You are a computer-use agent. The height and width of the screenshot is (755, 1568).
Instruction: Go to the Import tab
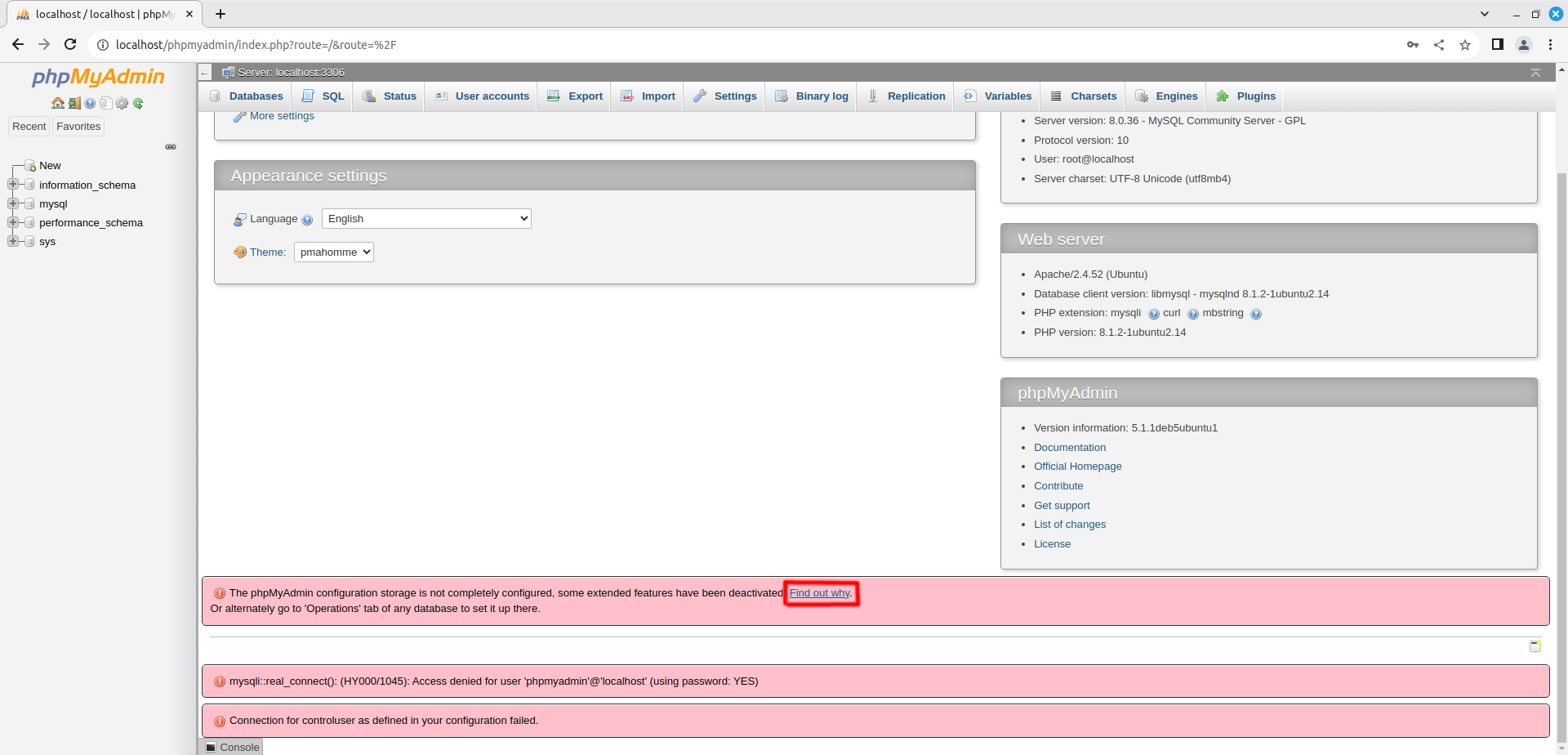click(x=648, y=96)
